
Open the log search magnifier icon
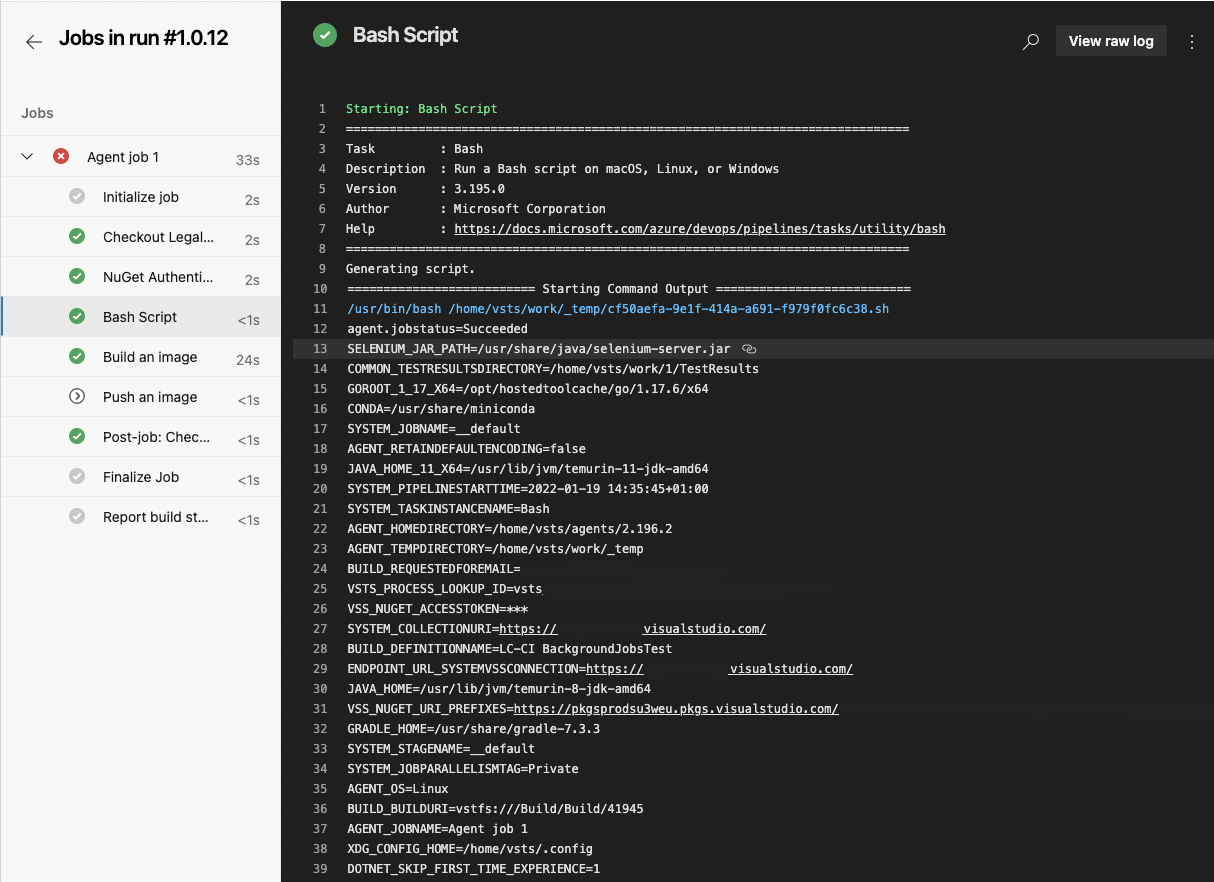(1031, 42)
